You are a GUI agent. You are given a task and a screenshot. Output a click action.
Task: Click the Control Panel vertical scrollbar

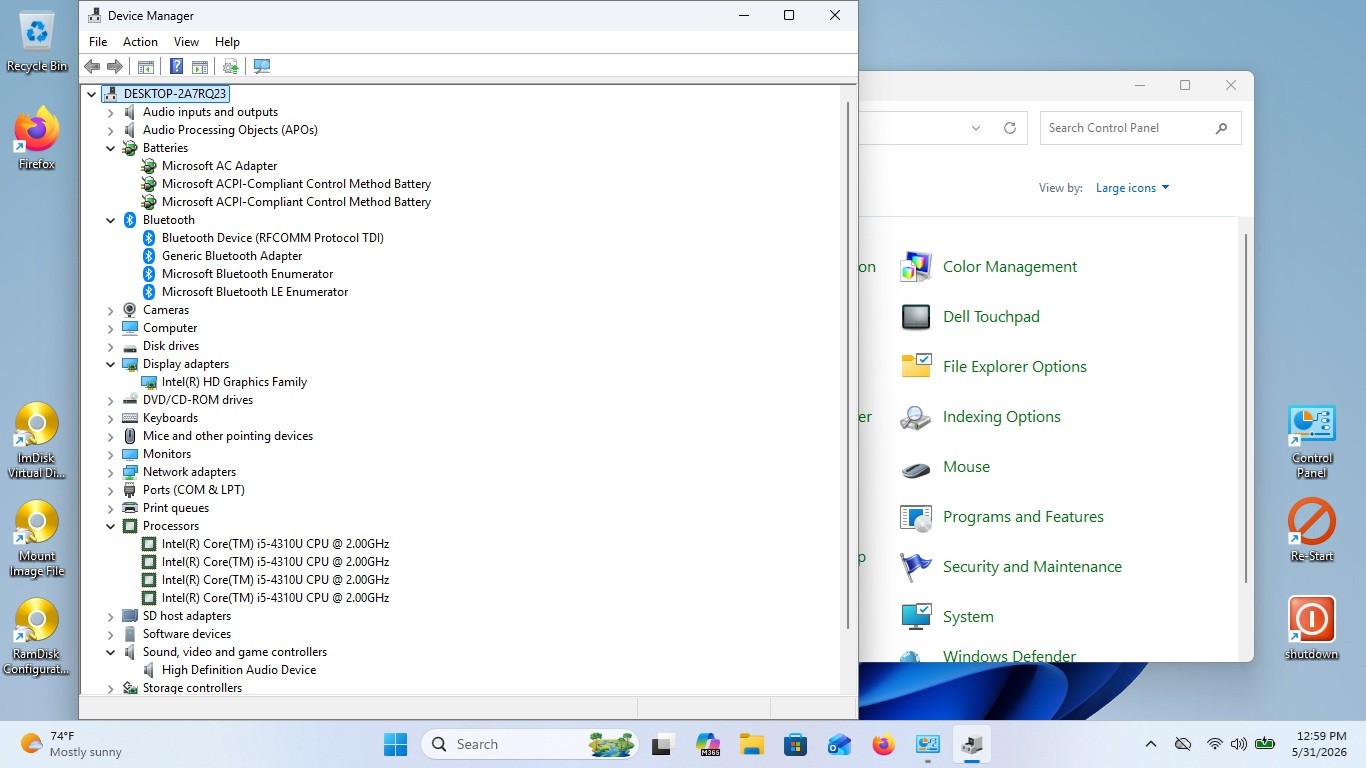(1245, 408)
